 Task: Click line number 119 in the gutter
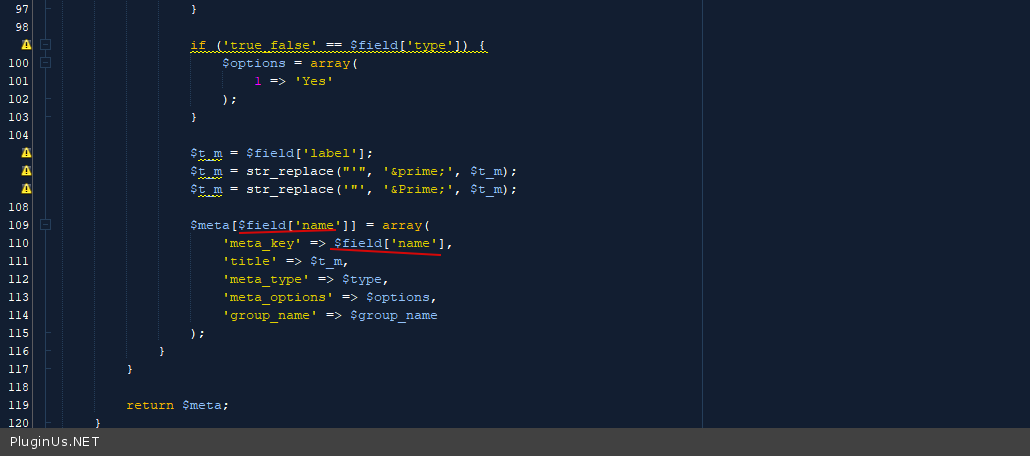[18, 405]
